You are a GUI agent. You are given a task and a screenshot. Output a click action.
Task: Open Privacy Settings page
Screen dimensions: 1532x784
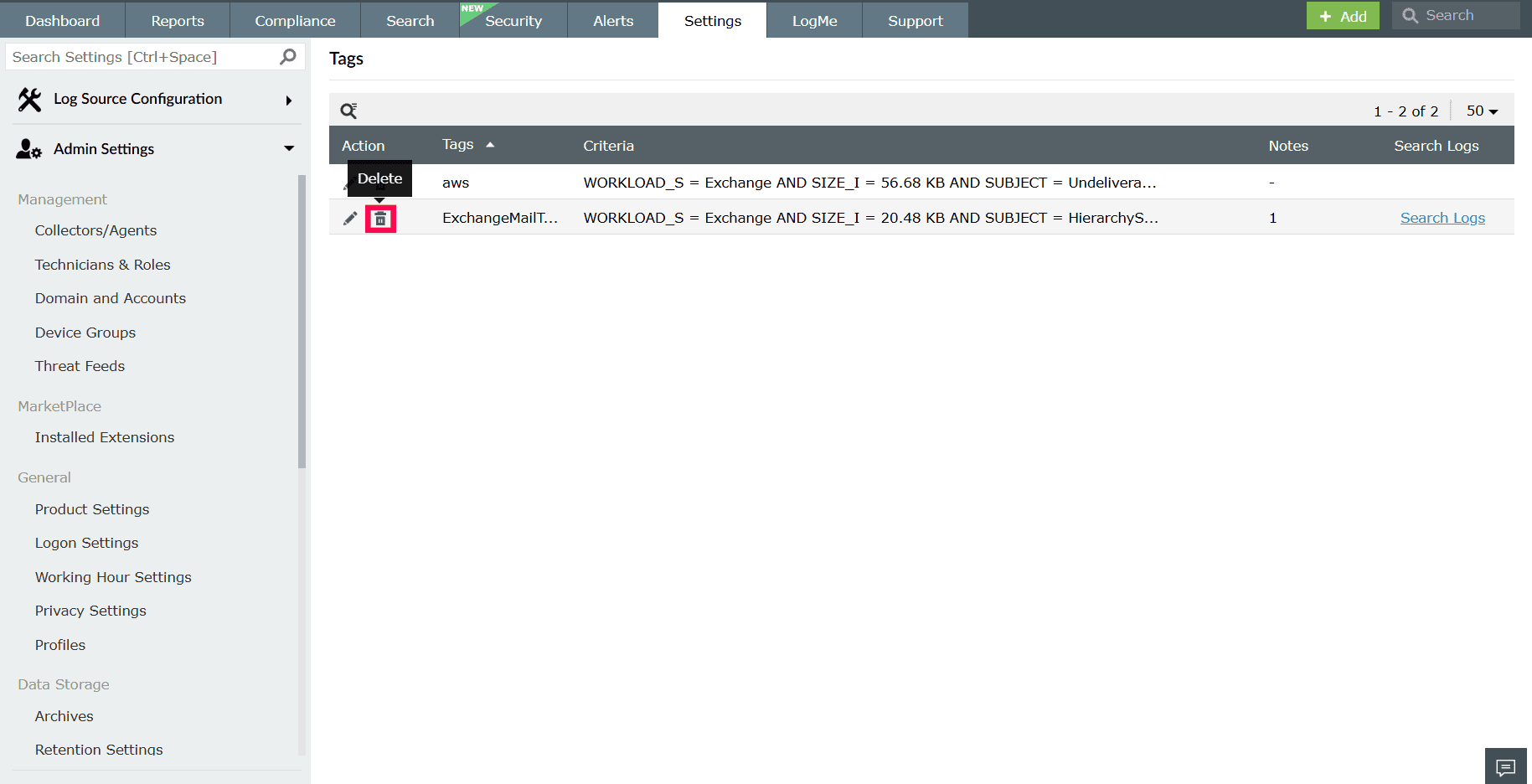point(90,611)
